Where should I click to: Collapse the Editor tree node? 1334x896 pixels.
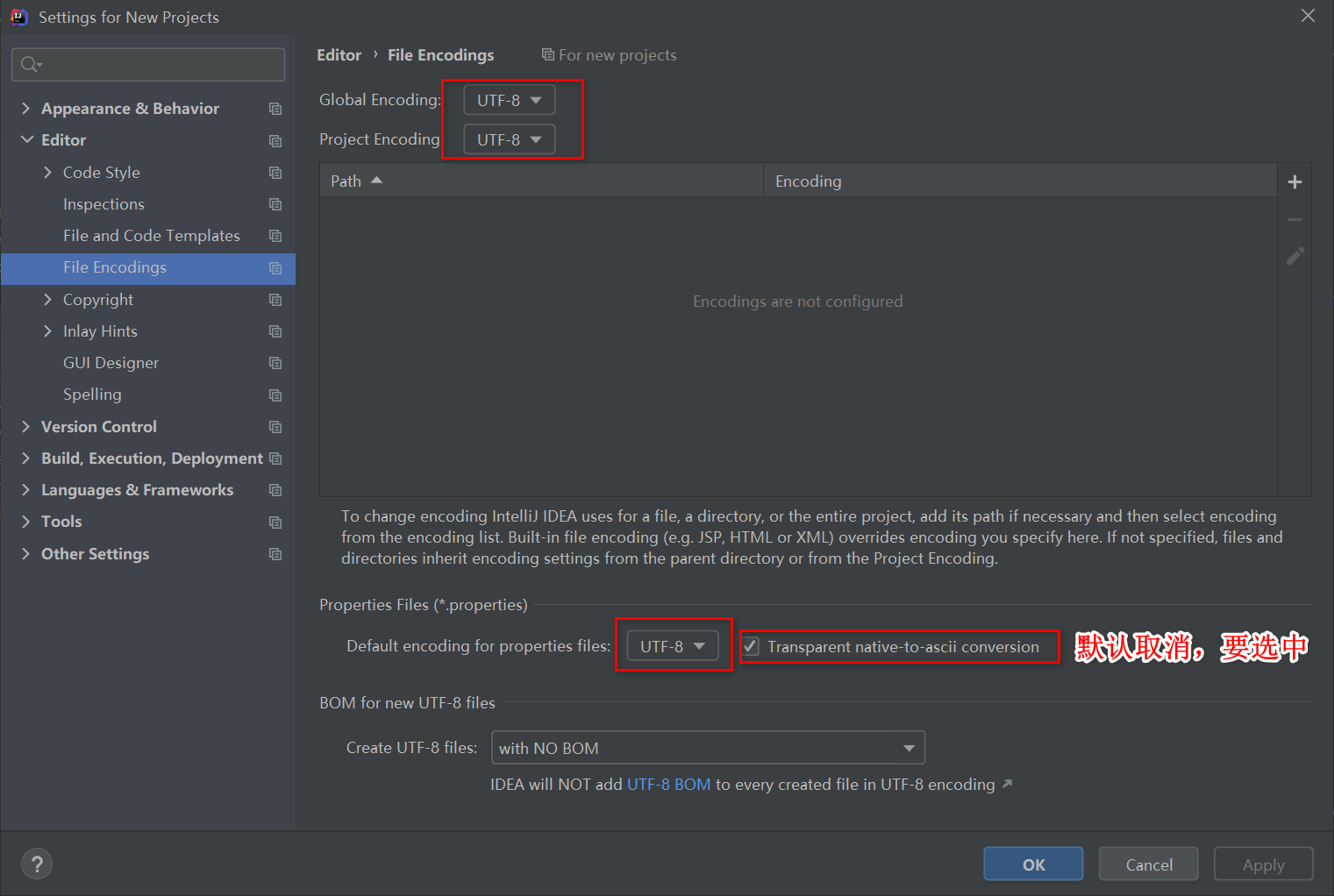(25, 139)
